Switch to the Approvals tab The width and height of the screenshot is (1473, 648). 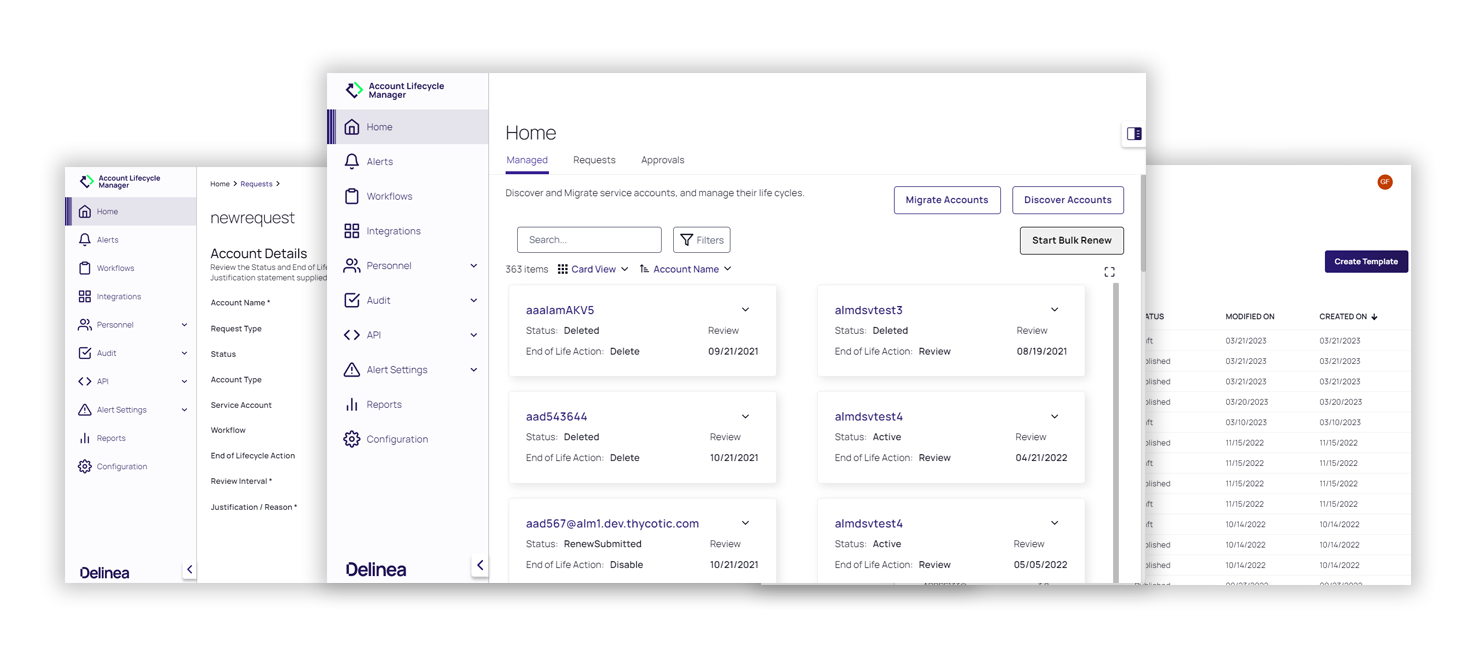click(662, 160)
